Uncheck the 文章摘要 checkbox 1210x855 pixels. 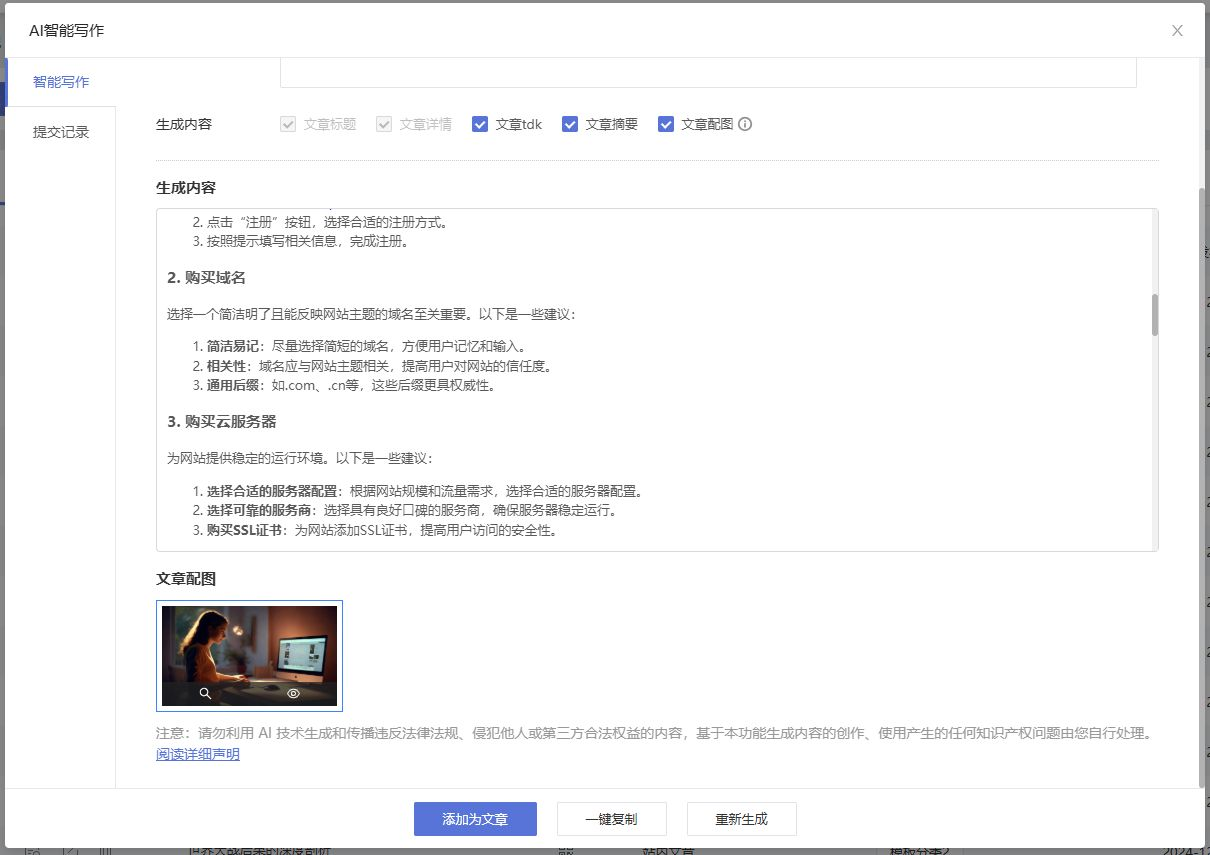coord(570,125)
